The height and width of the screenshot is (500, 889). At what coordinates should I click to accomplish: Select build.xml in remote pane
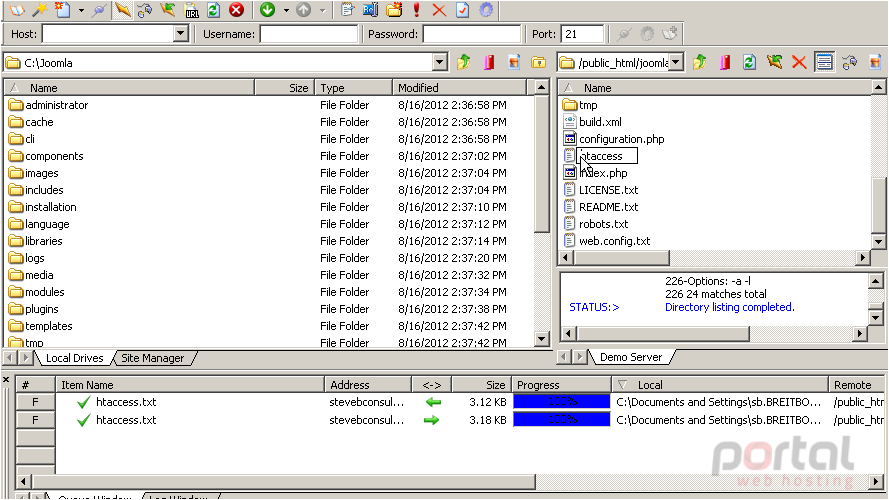point(600,122)
